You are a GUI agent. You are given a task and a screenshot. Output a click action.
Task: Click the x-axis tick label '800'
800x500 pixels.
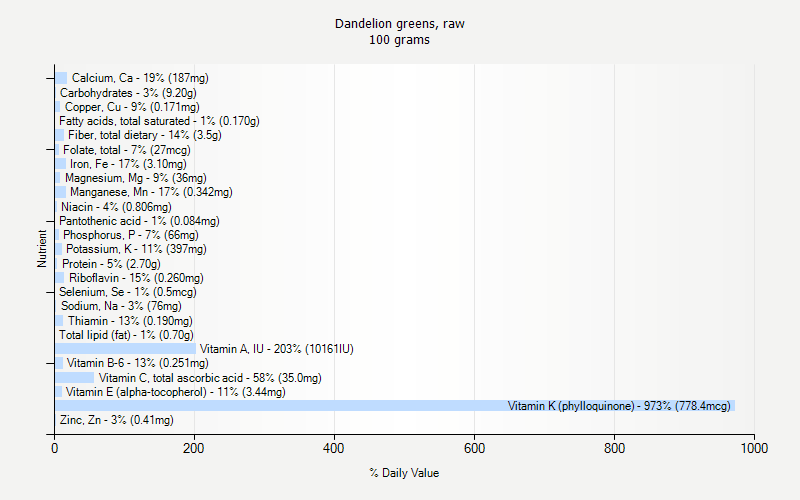click(614, 448)
